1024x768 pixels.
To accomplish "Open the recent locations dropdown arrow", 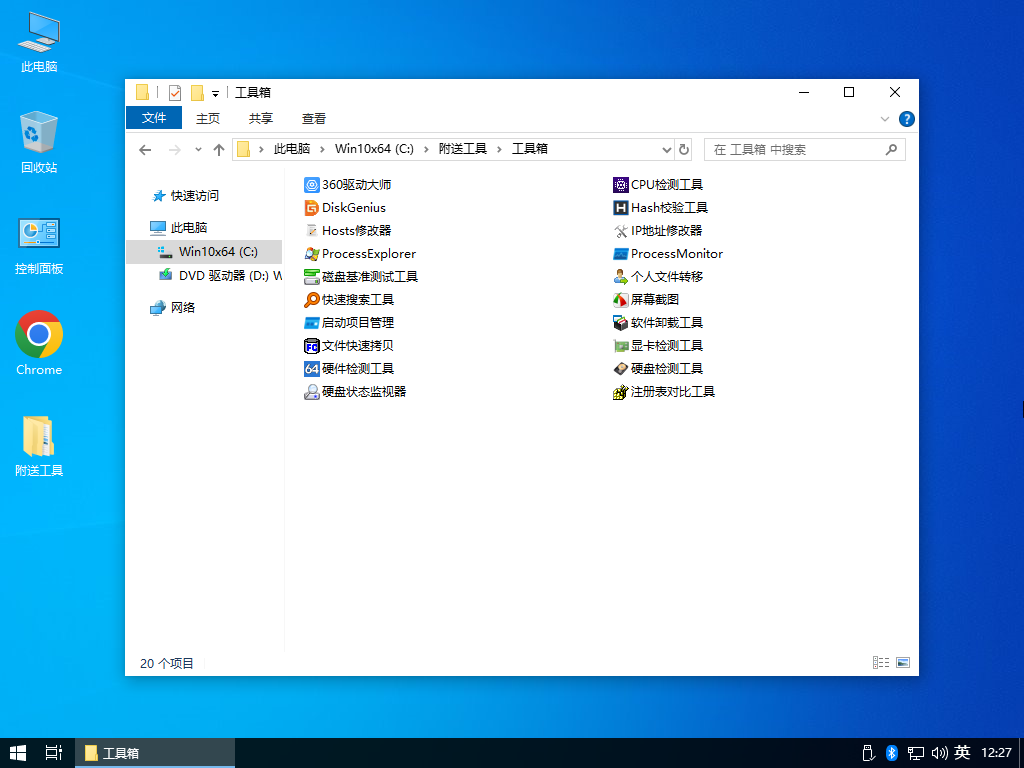I will click(199, 150).
